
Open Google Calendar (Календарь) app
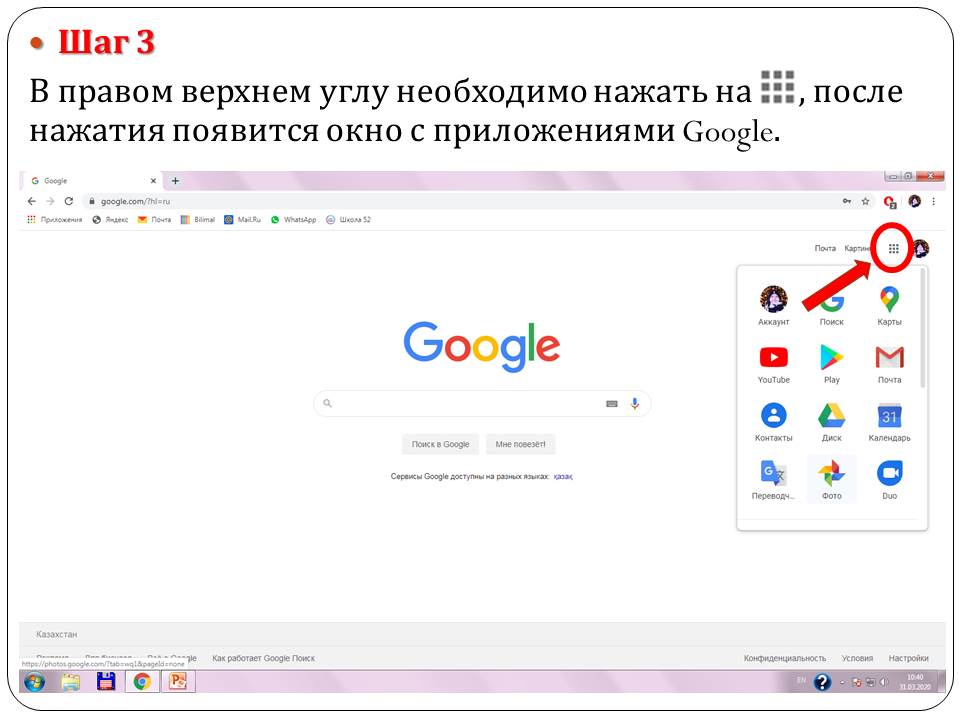(889, 416)
